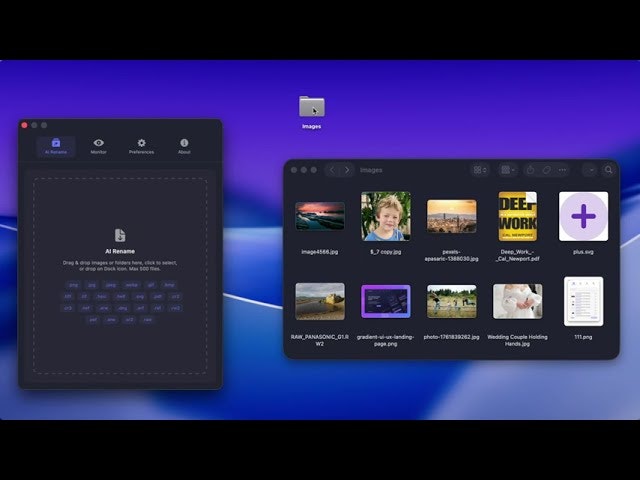Select the pexels-apasaric city photo thumbnail
The width and height of the screenshot is (640, 480).
coord(451,216)
